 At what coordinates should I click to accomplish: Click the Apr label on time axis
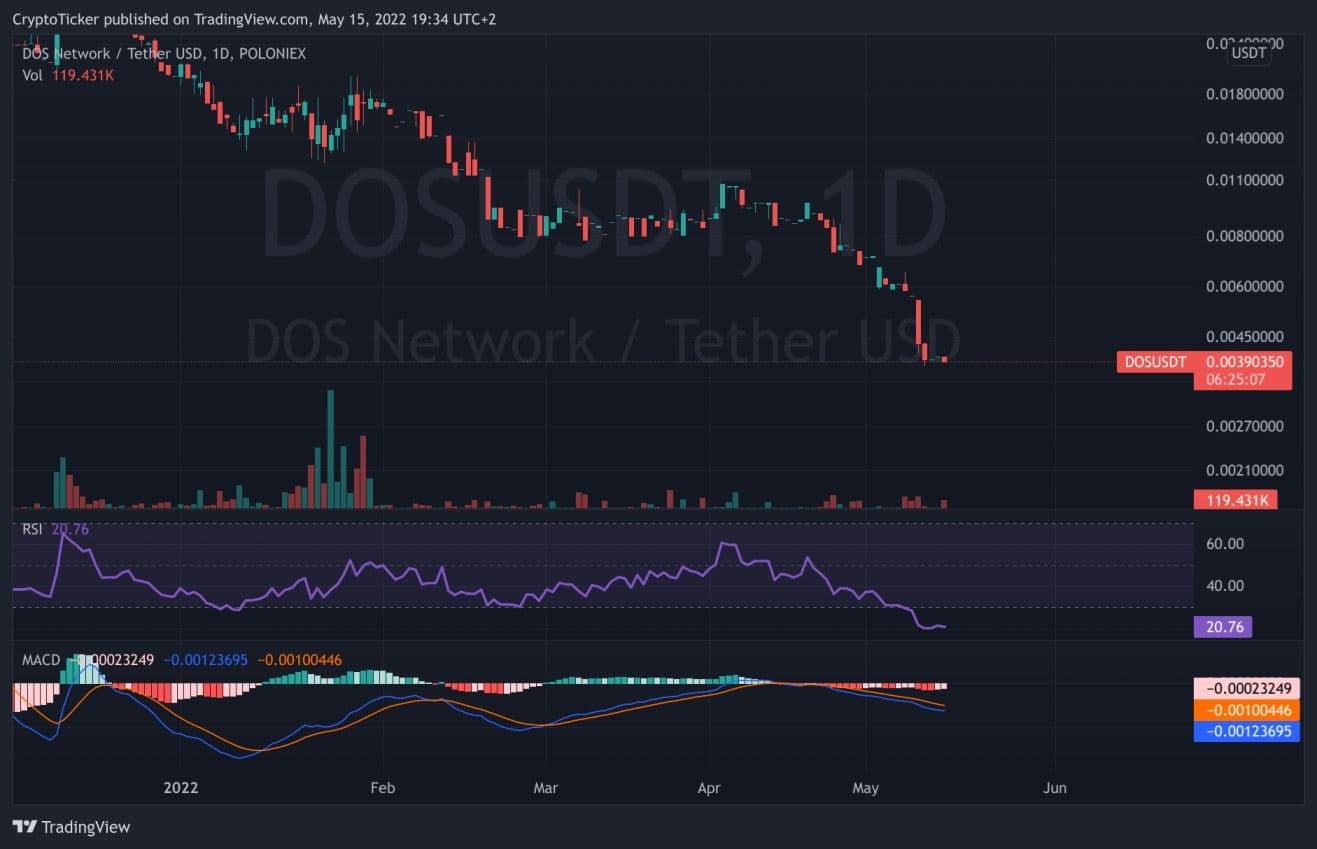pyautogui.click(x=708, y=788)
